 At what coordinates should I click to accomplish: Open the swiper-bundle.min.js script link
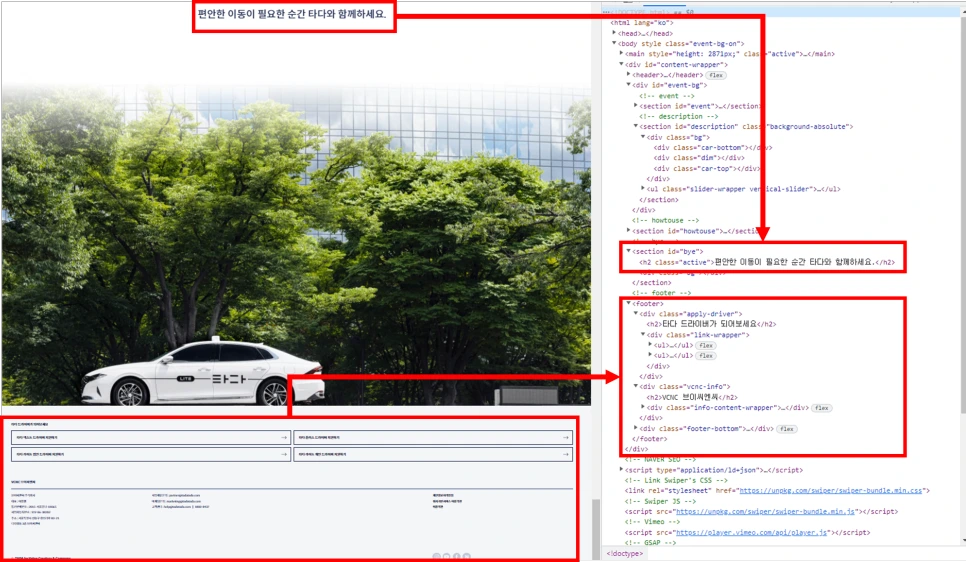coord(765,511)
